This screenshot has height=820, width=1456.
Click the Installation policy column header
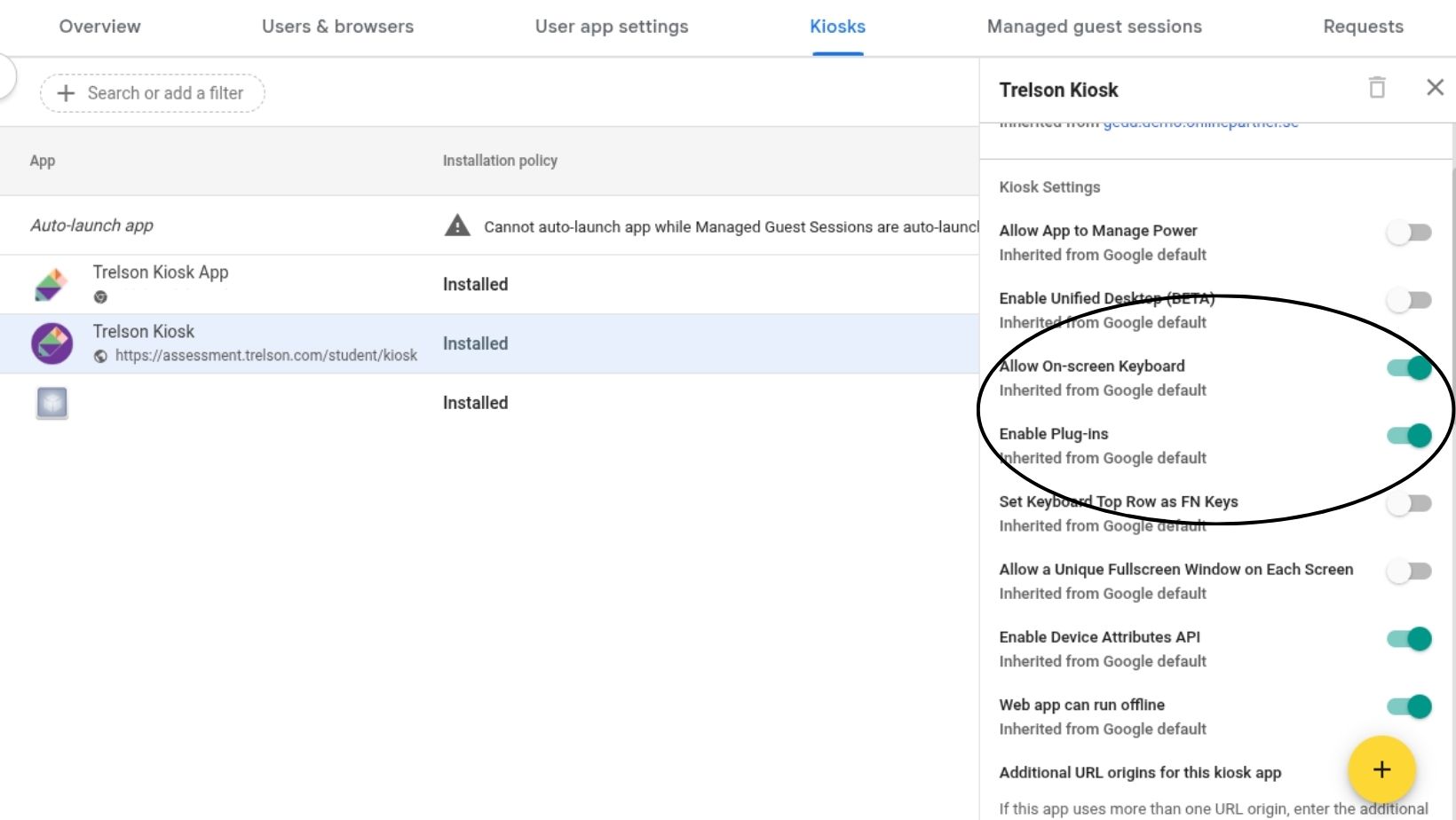500,161
